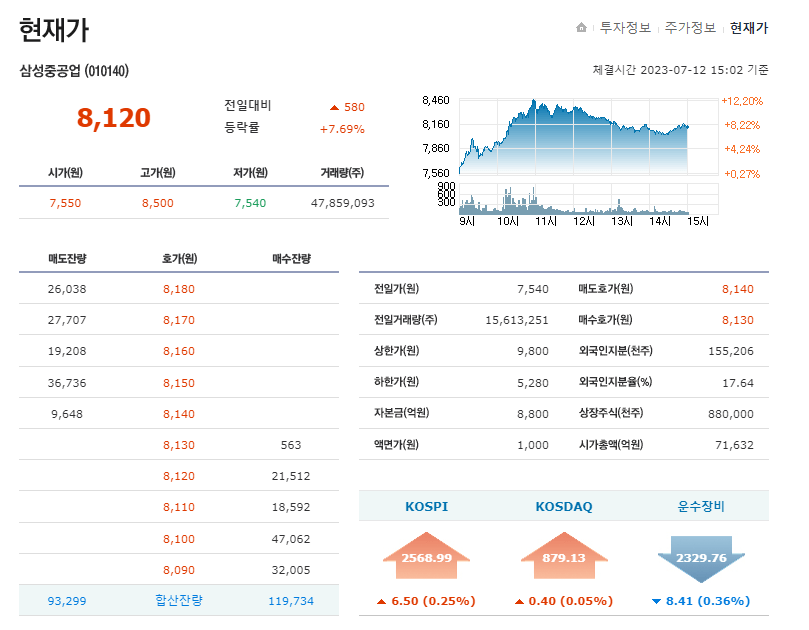Select the 운수장비 index header
This screenshot has width=809, height=630.
tap(701, 506)
